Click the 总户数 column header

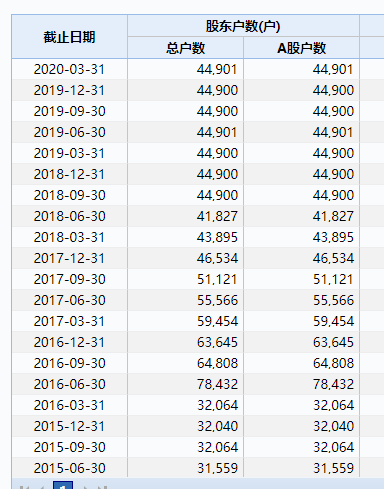185,48
